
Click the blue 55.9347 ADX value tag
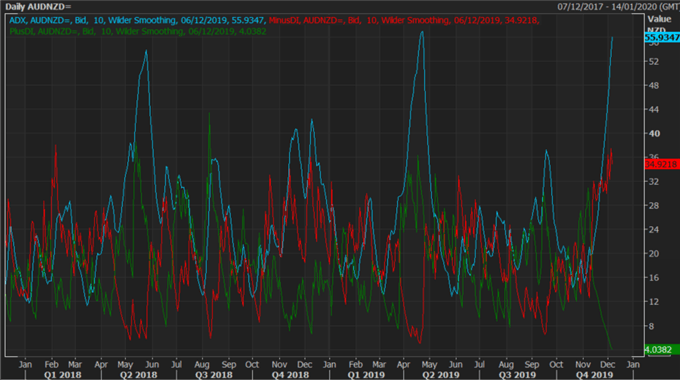tap(662, 38)
